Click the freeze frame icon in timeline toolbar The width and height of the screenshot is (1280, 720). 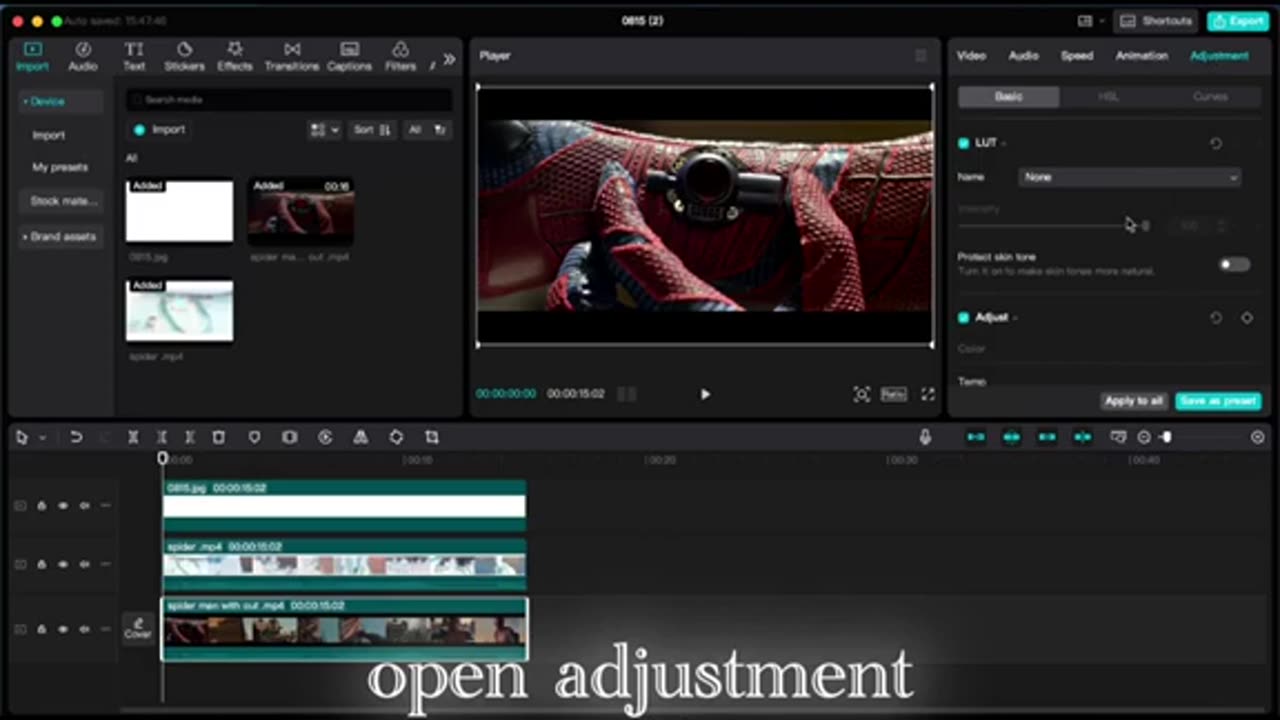coord(289,437)
